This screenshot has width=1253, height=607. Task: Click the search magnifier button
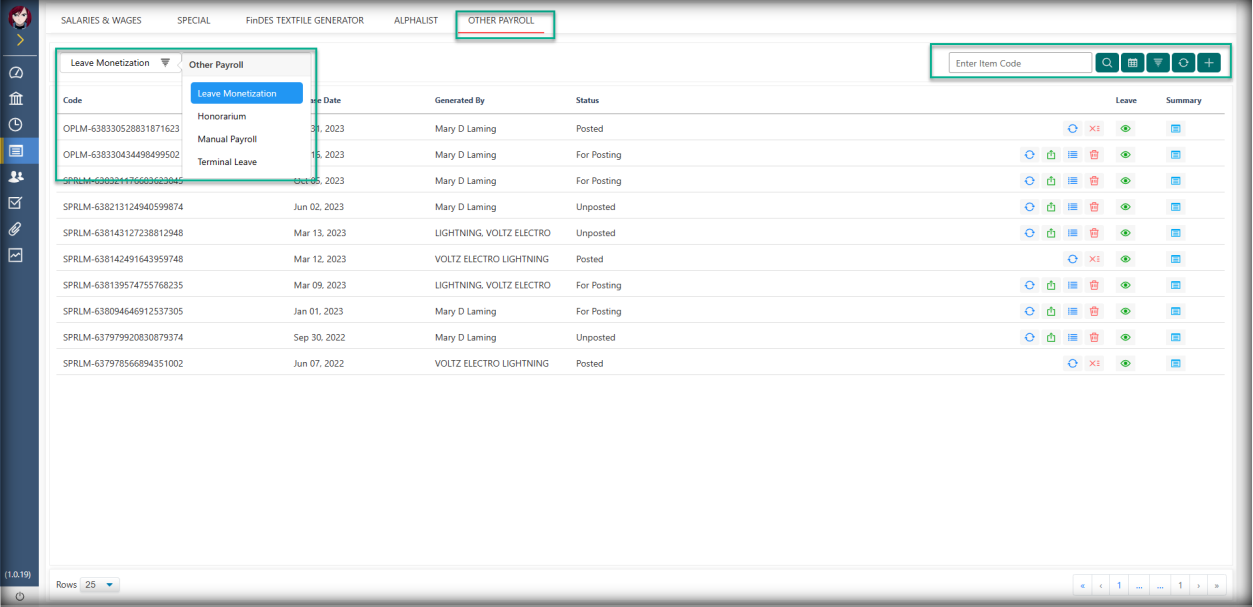[1107, 63]
